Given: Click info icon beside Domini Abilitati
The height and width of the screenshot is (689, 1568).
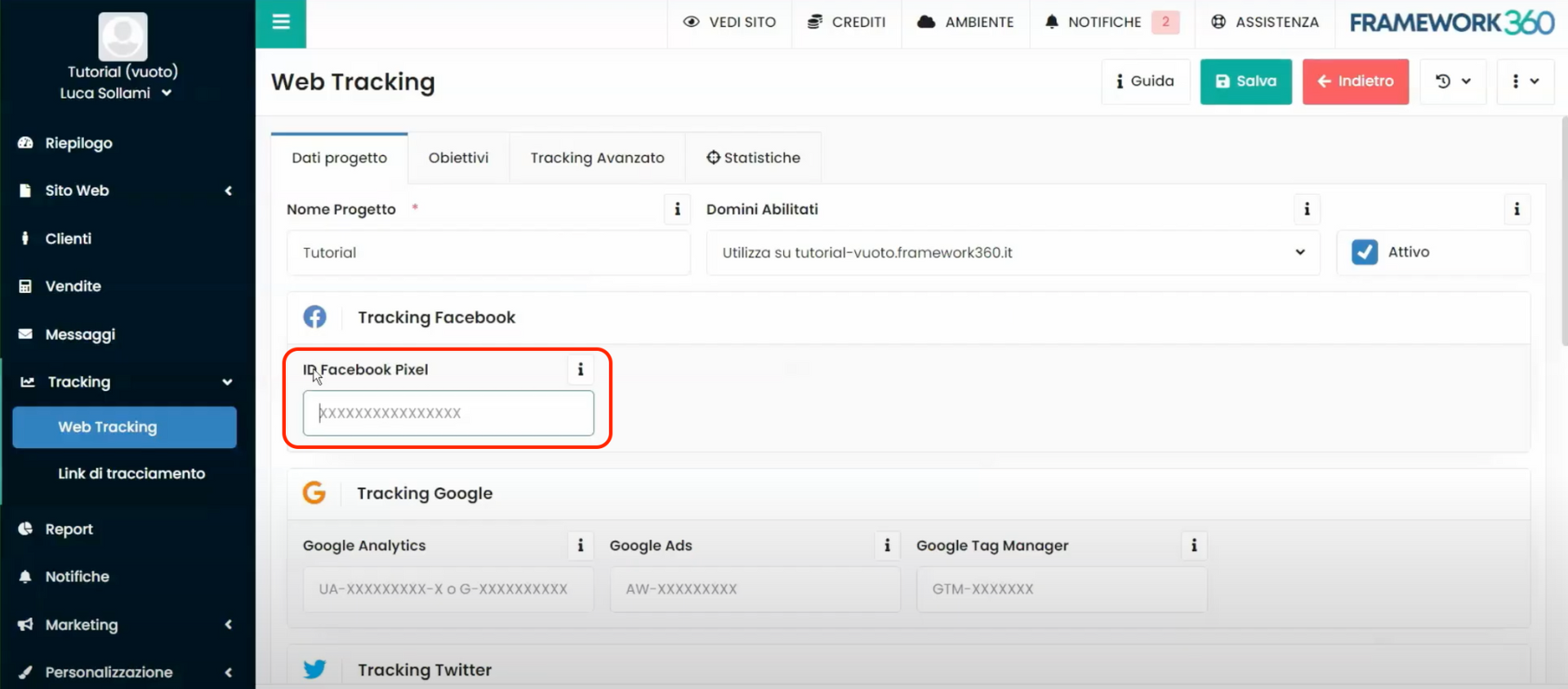Looking at the screenshot, I should (x=1307, y=210).
